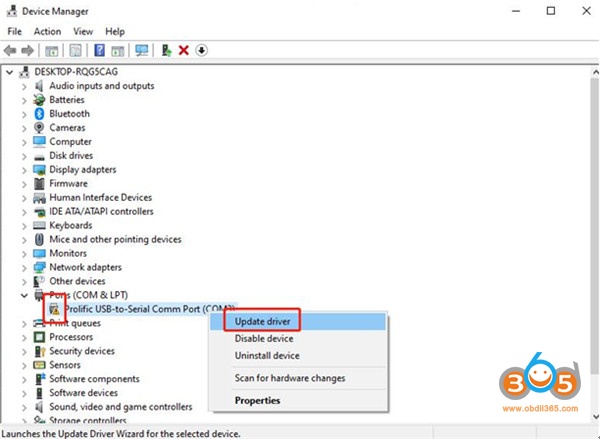Expand the Audio inputs and outputs node
Screen dimensions: 600x439
tap(25, 86)
